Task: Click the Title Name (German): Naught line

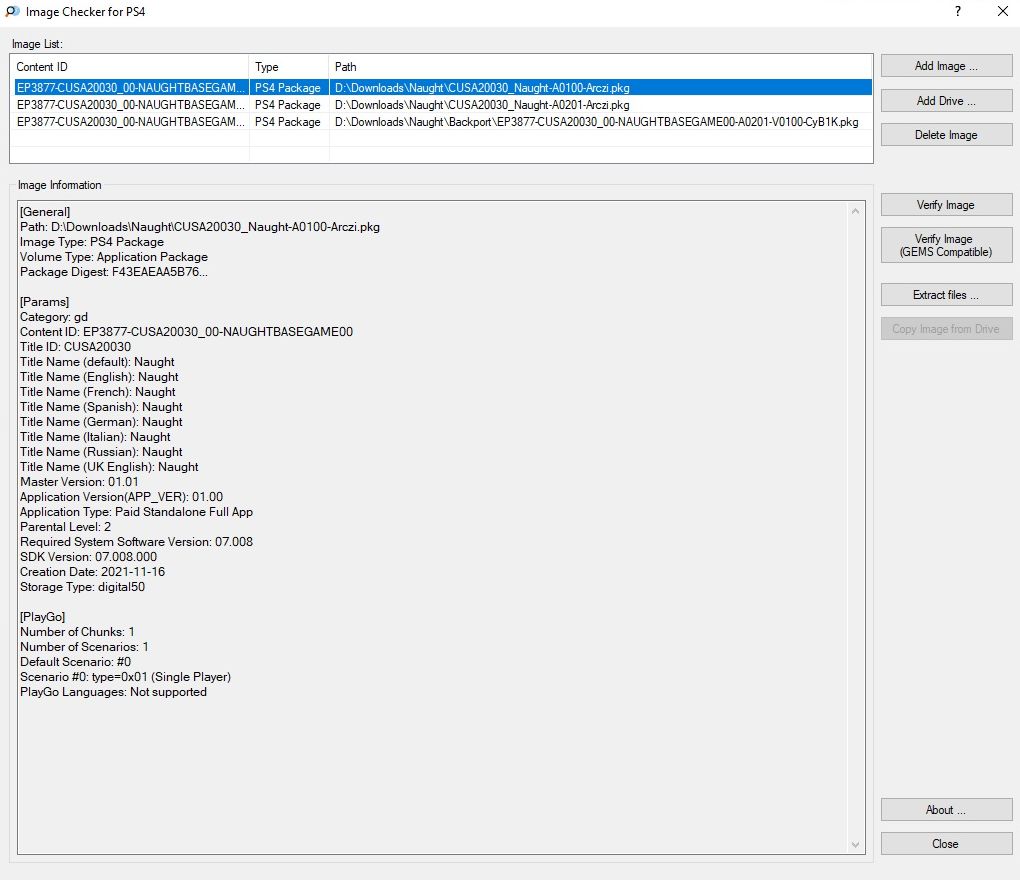Action: 101,422
